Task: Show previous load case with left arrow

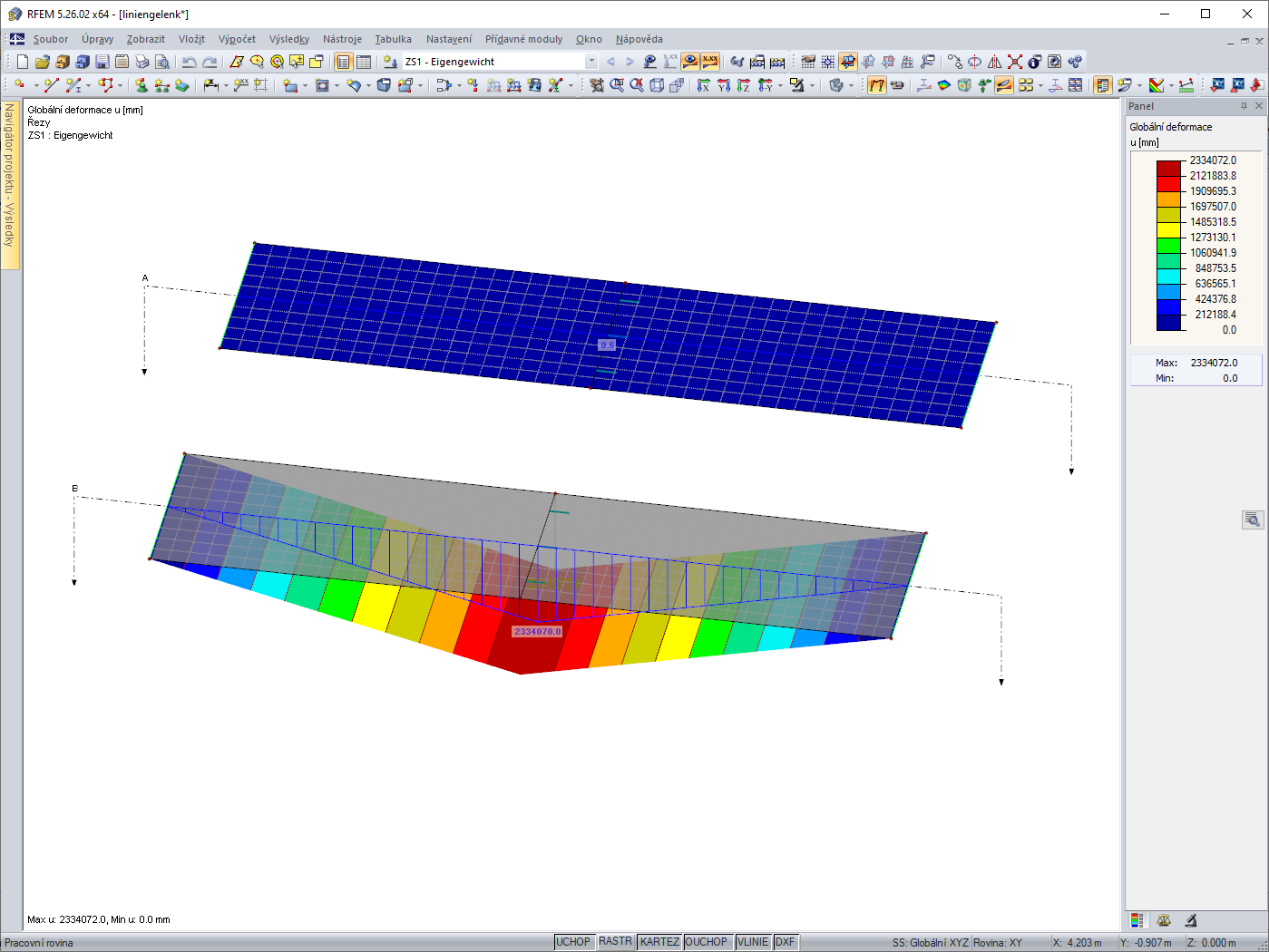Action: tap(610, 62)
